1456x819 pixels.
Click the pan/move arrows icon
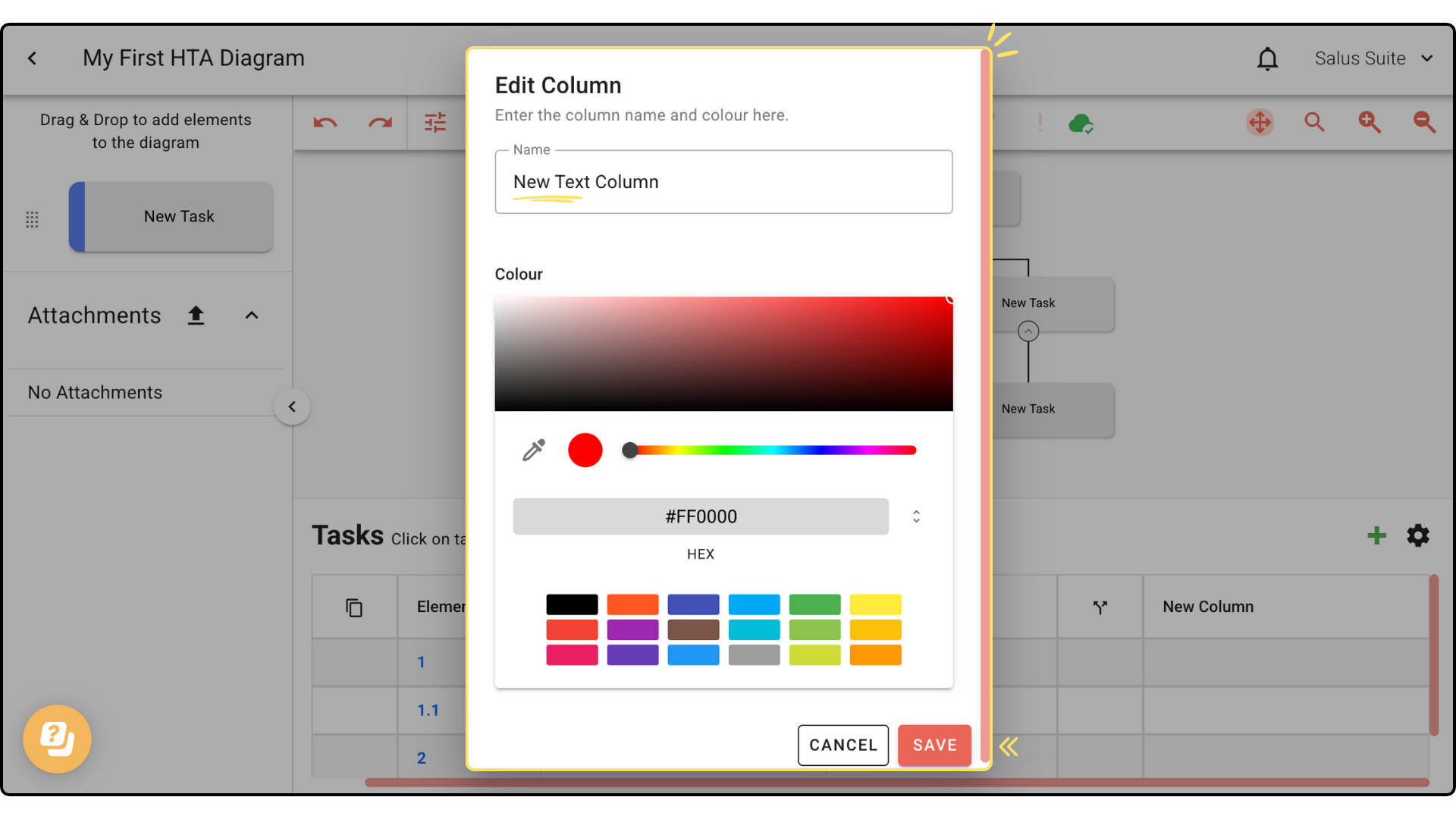[x=1260, y=122]
